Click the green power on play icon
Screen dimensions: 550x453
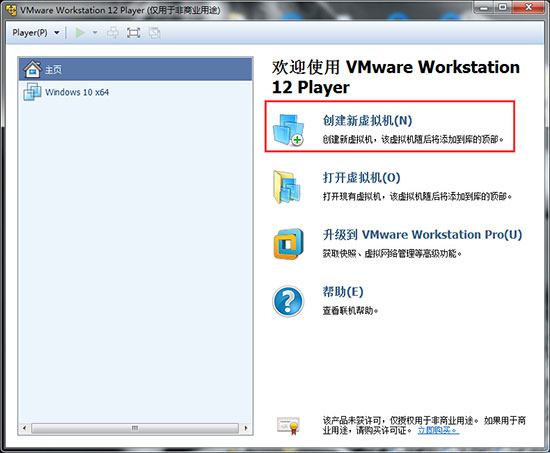pos(80,33)
